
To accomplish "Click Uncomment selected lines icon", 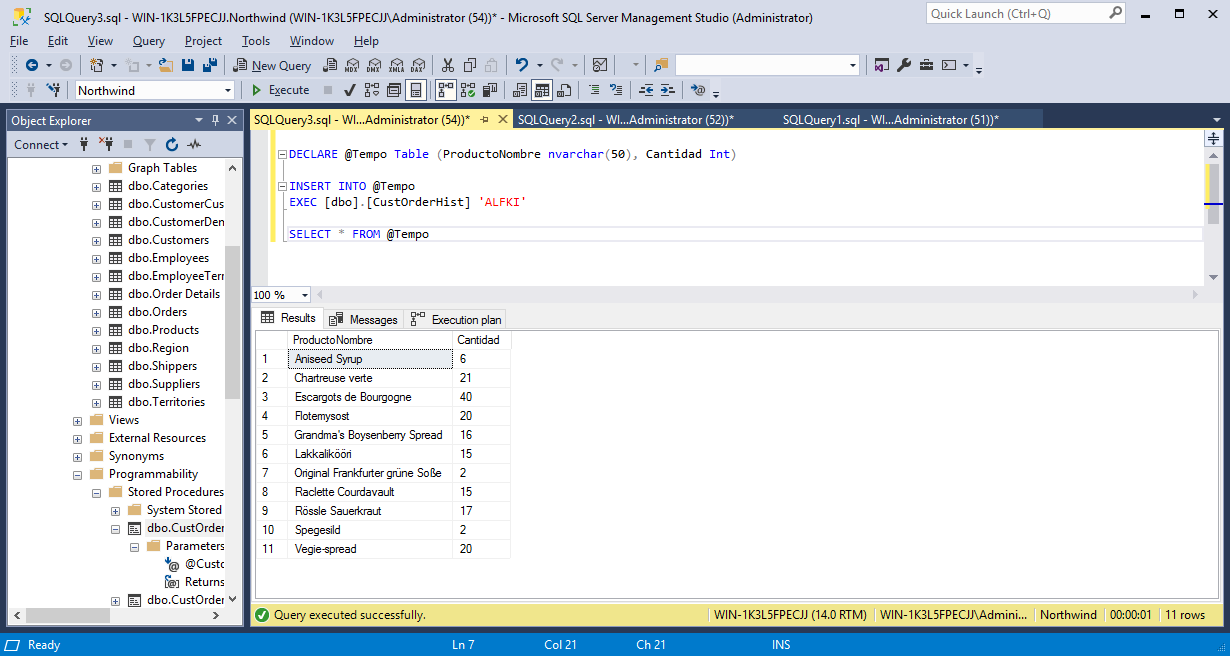I will [x=616, y=90].
